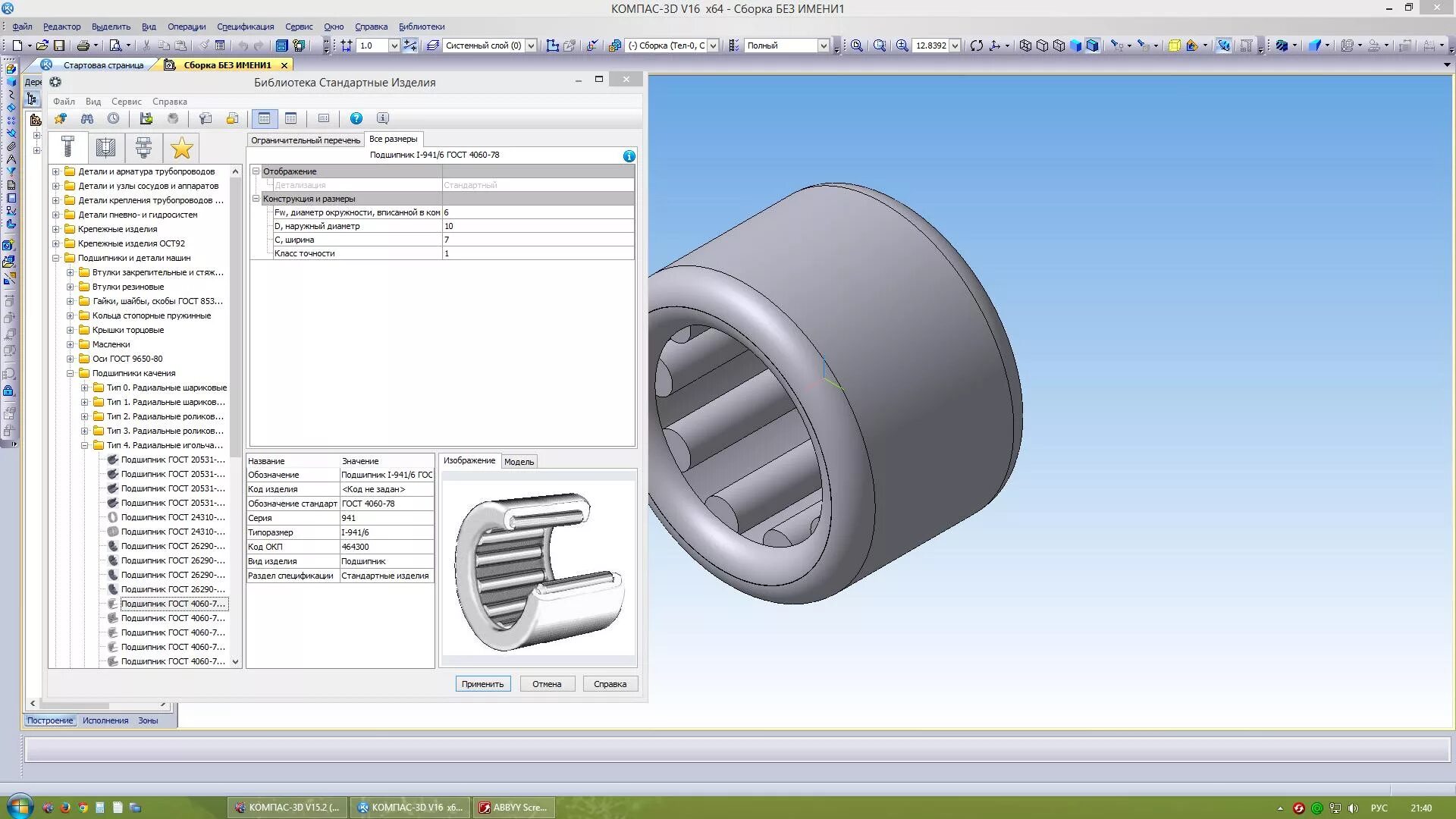Click the Класс точности value cell
1456x819 pixels.
(538, 253)
